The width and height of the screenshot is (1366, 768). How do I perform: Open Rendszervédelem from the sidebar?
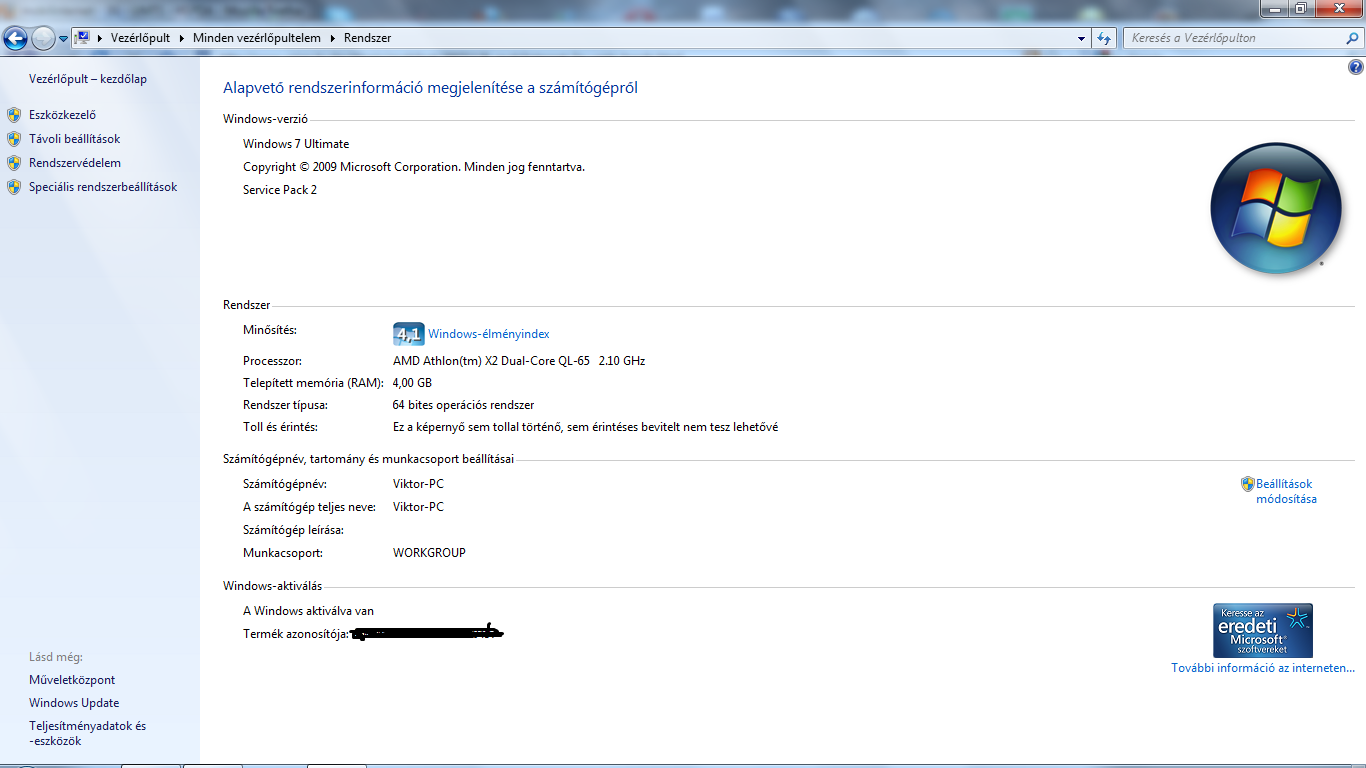tap(75, 163)
